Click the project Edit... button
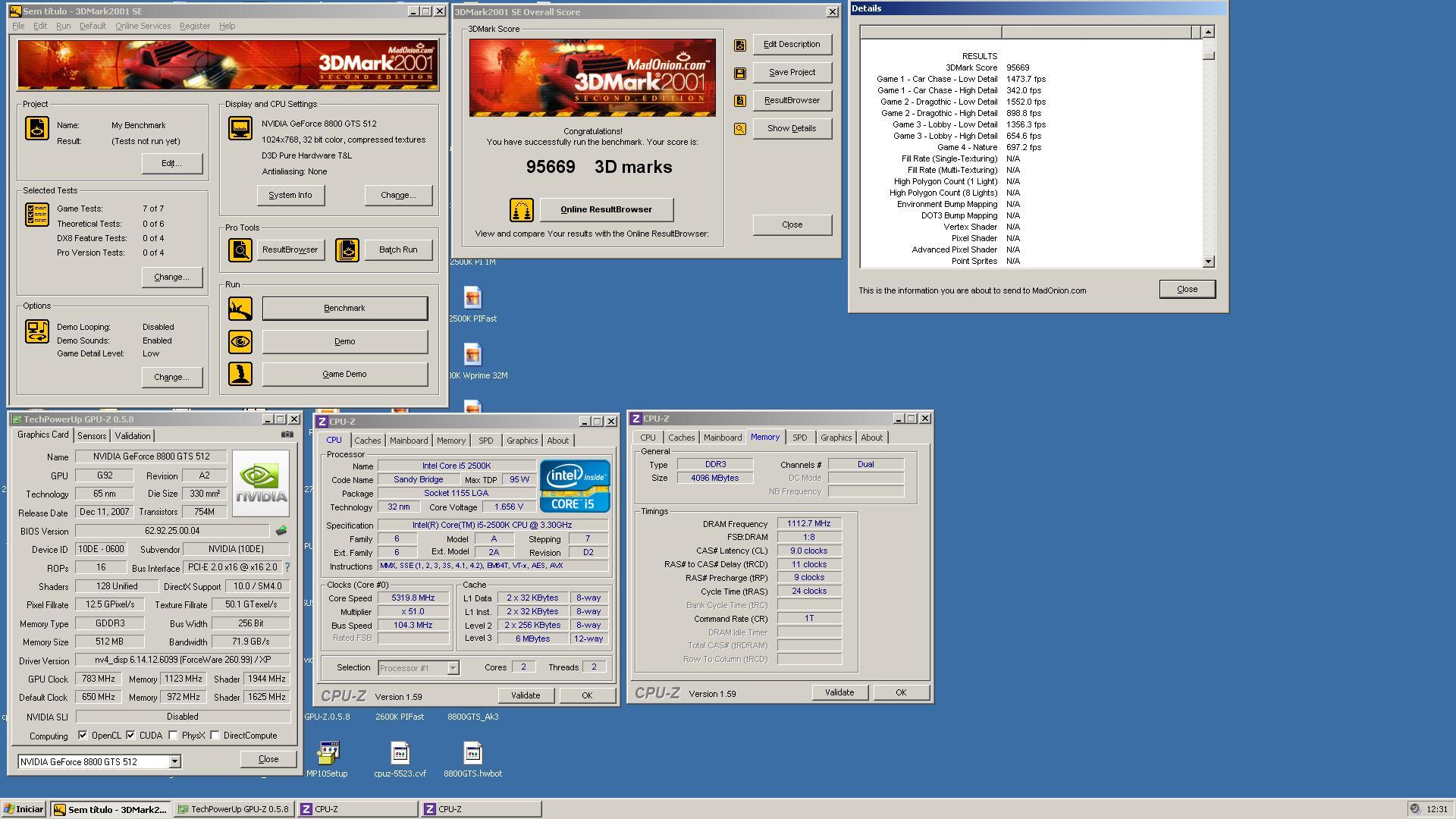This screenshot has height=819, width=1456. pyautogui.click(x=171, y=163)
